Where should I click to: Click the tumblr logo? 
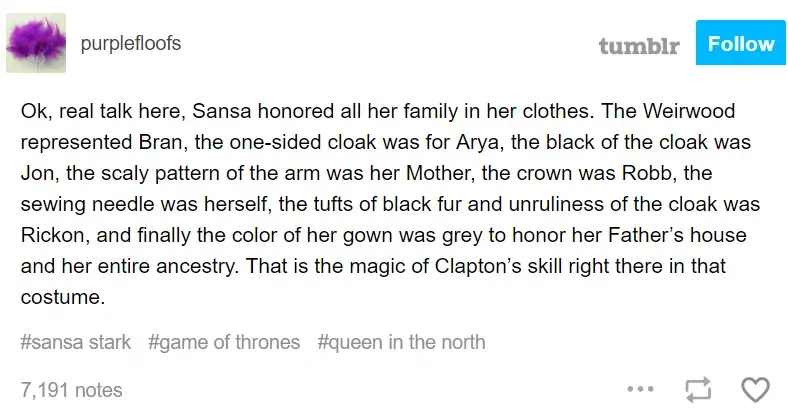pyautogui.click(x=638, y=46)
